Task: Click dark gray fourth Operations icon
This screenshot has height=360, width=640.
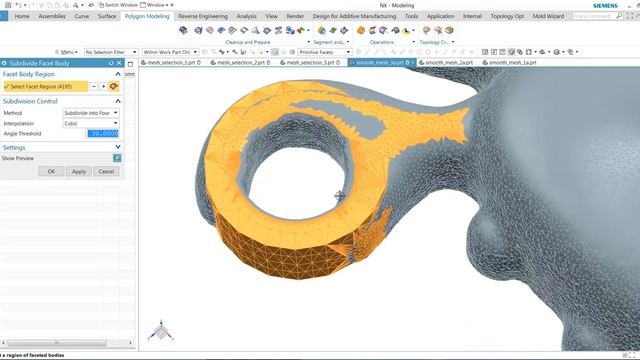Action: [x=395, y=30]
